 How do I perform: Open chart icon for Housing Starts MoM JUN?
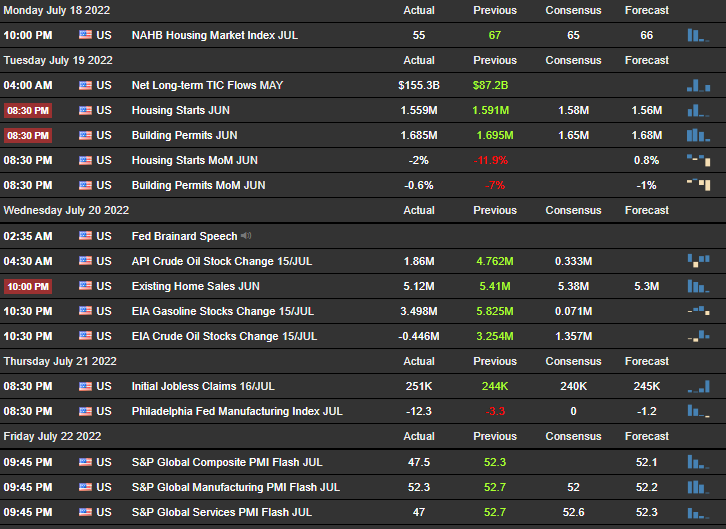(x=698, y=160)
